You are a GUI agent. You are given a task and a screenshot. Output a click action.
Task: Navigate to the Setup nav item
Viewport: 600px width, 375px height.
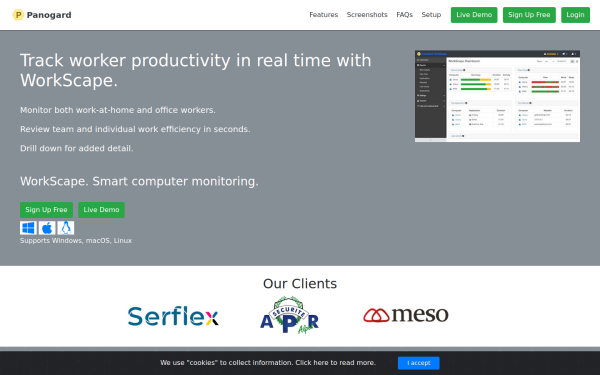point(431,15)
